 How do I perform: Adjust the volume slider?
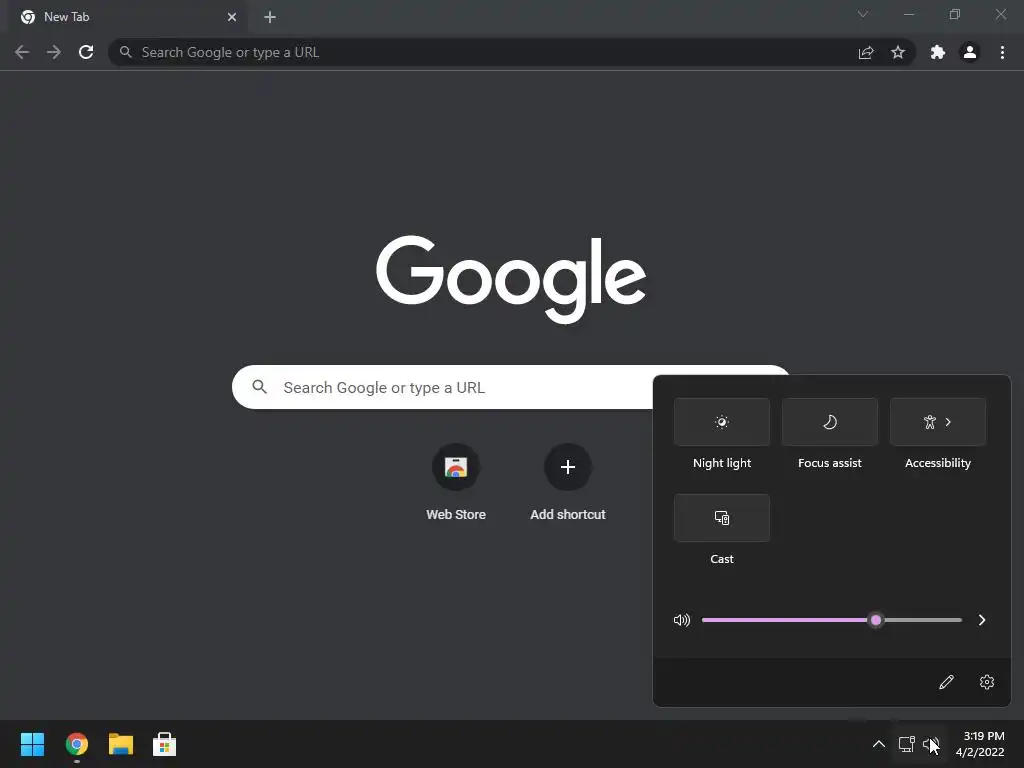(x=831, y=620)
